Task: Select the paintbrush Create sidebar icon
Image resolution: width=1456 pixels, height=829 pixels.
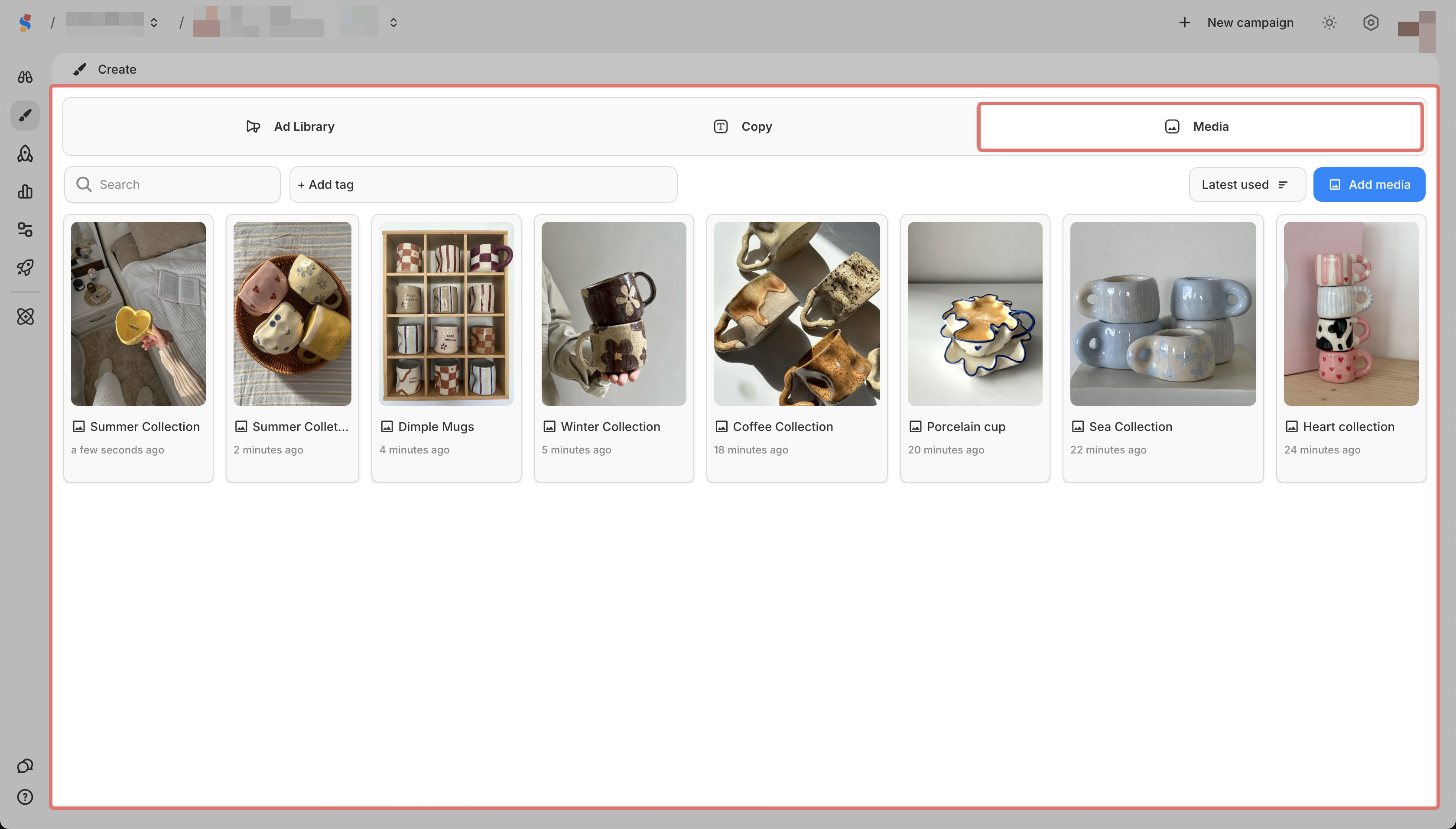Action: pyautogui.click(x=25, y=116)
